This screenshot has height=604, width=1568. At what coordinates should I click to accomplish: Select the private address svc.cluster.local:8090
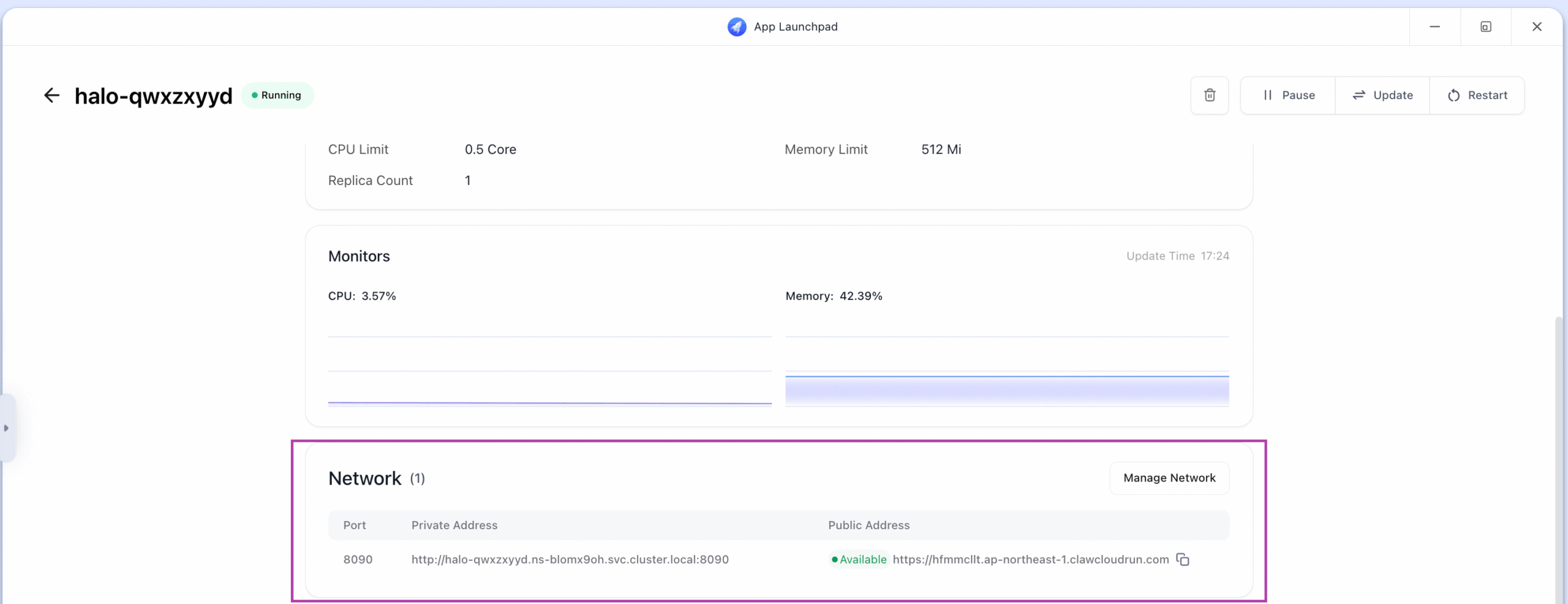570,559
